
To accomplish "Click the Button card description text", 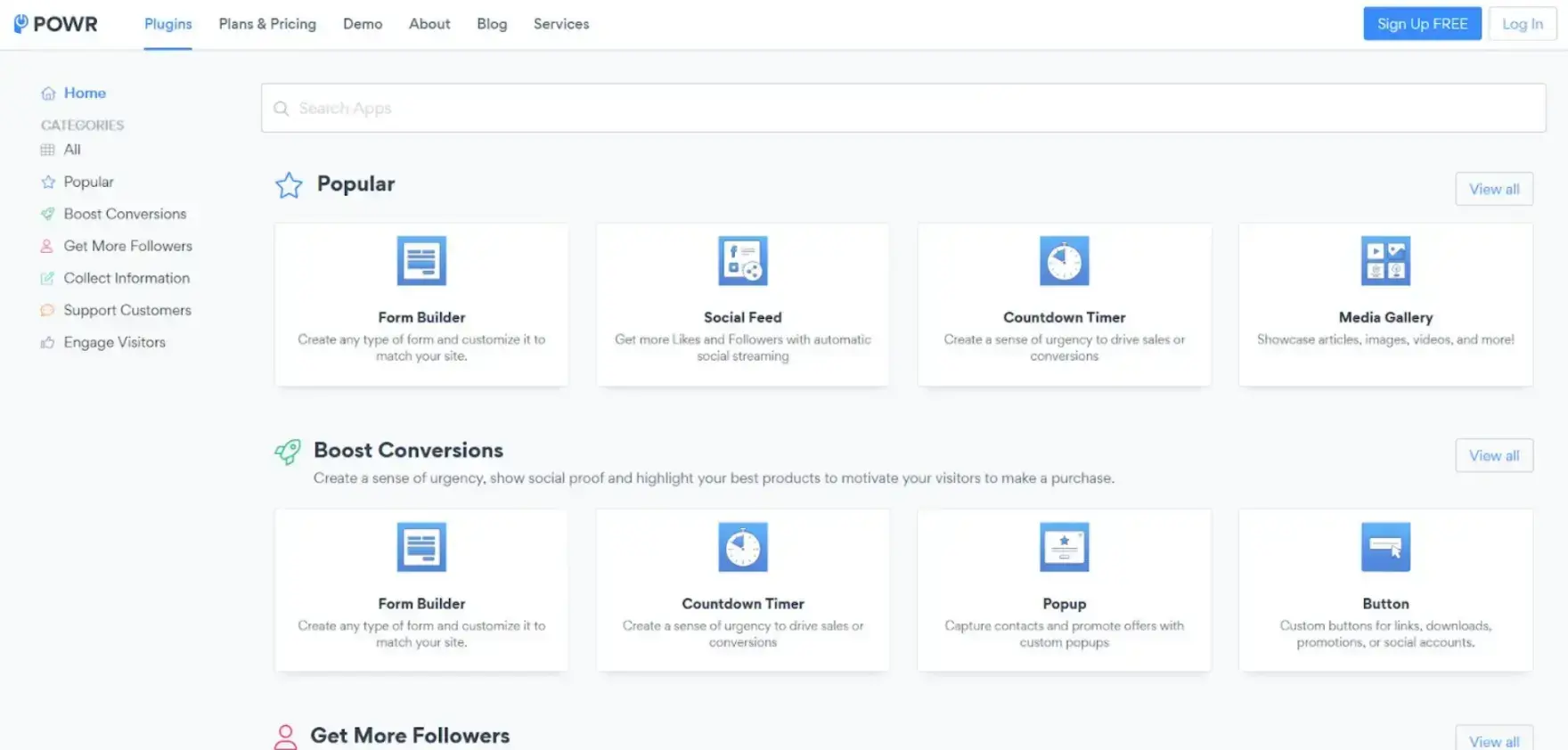I will (1385, 634).
